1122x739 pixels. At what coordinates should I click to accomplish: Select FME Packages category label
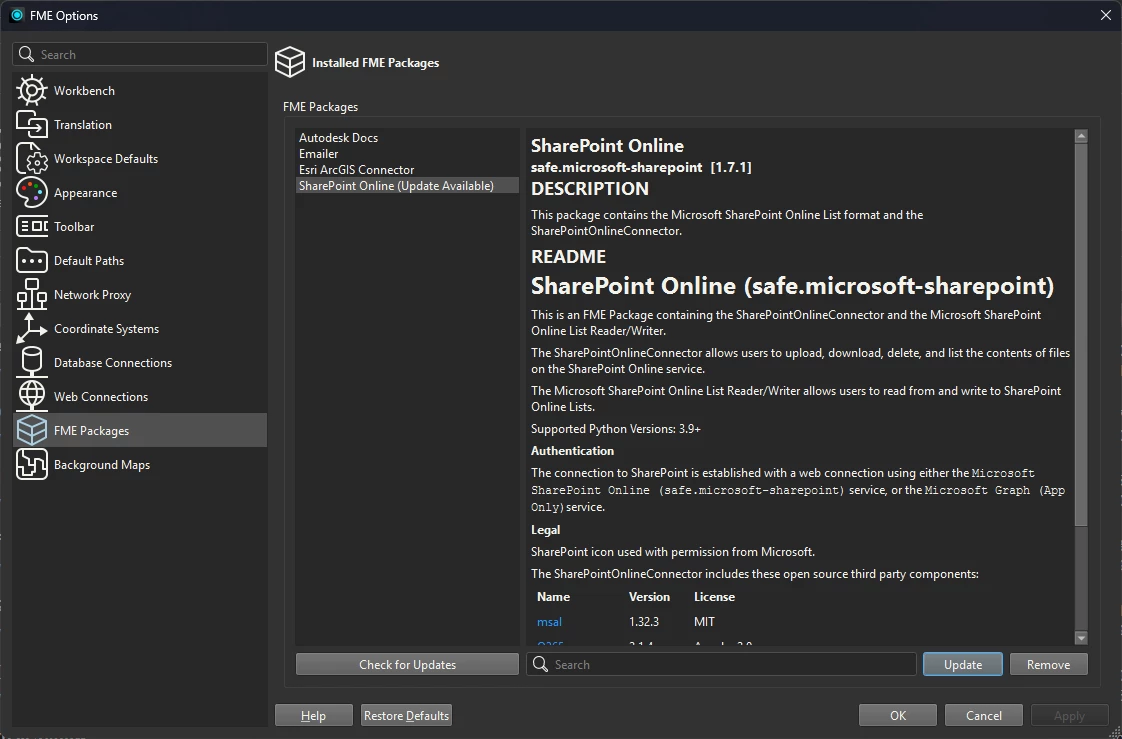pos(92,431)
